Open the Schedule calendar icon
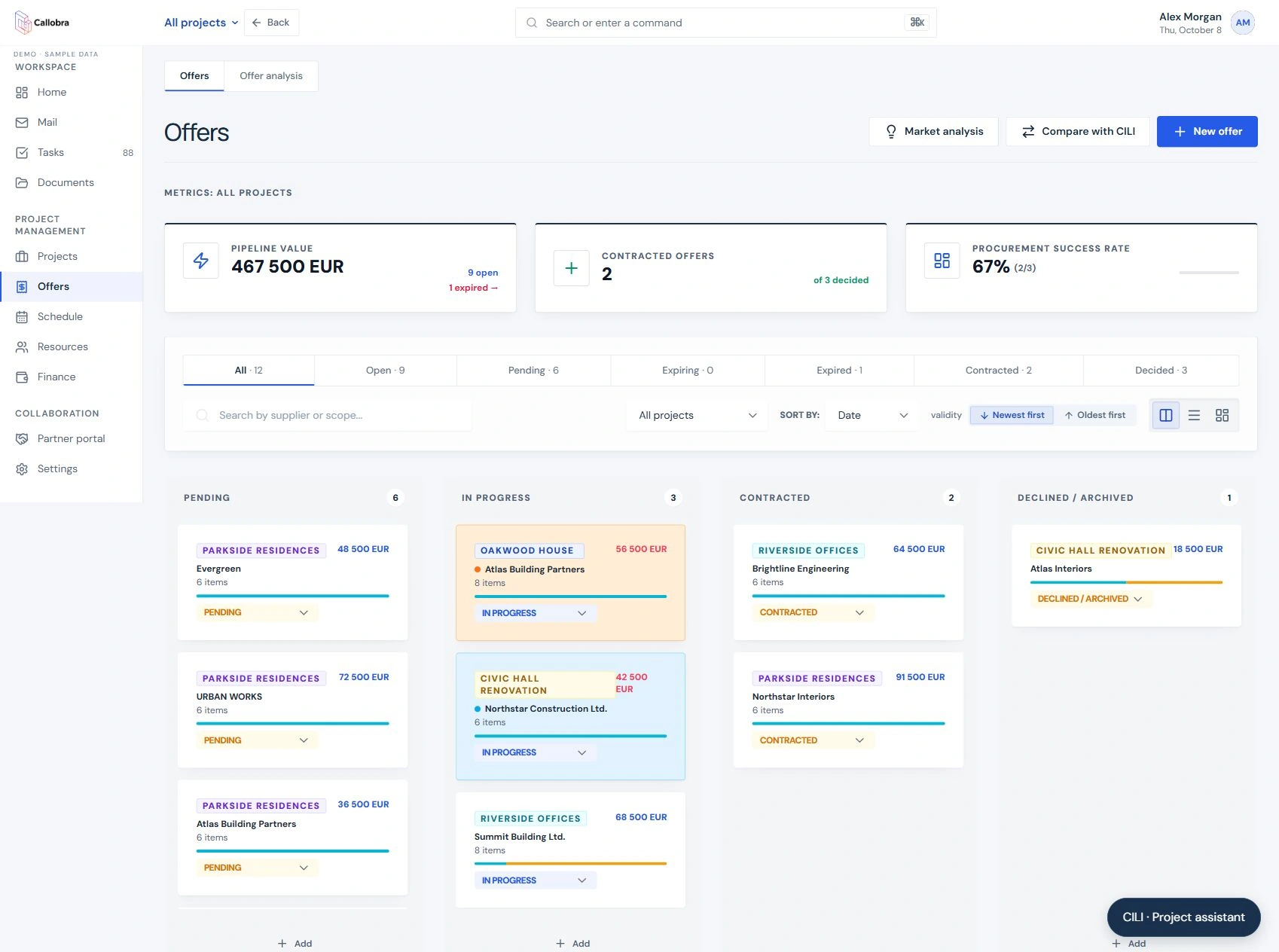The image size is (1279, 952). pyautogui.click(x=22, y=317)
